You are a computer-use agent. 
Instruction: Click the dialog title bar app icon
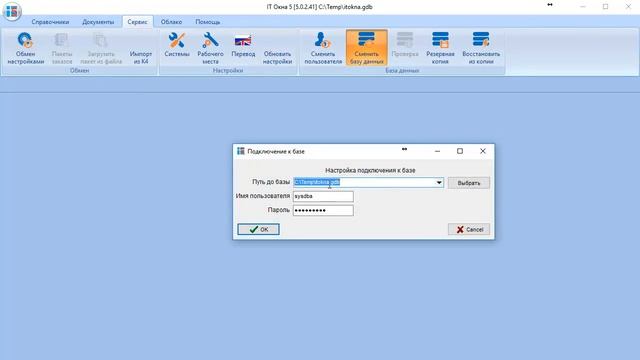(241, 151)
